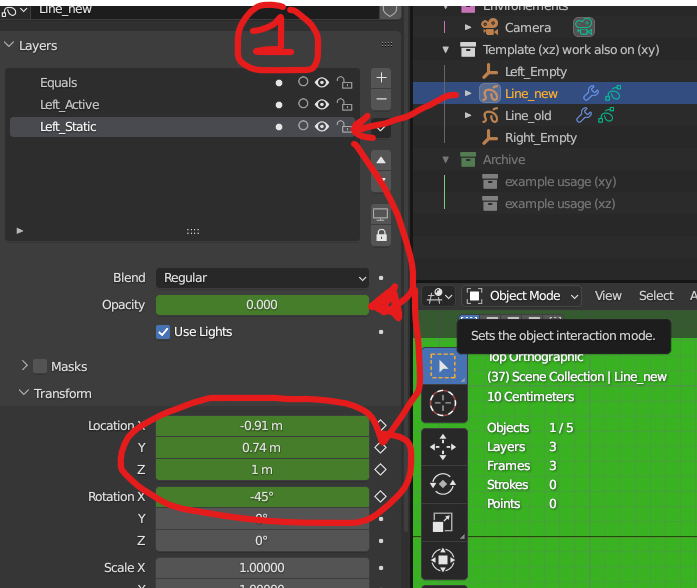This screenshot has height=588, width=697.
Task: Click the green effects icon on Line_new
Action: coord(613,93)
